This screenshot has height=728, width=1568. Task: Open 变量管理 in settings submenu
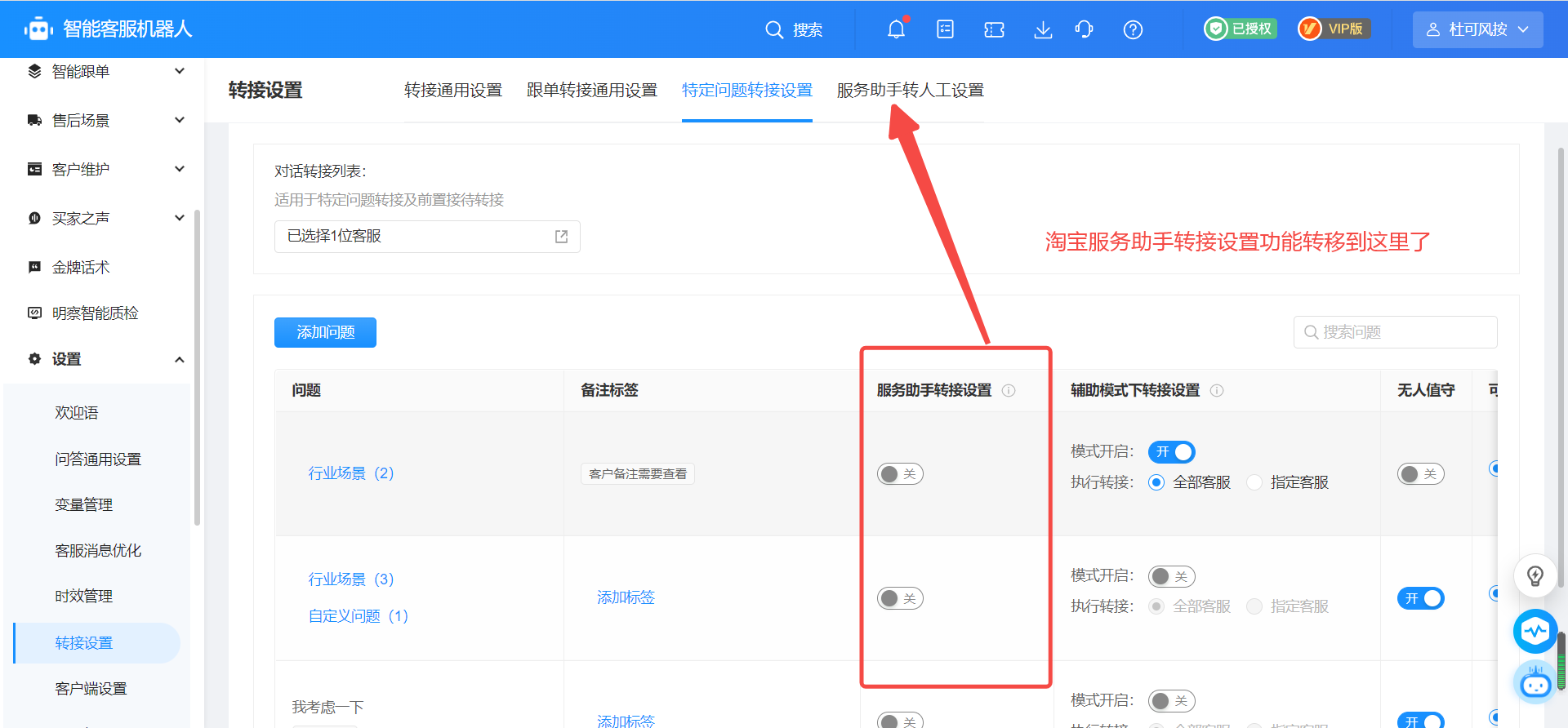[84, 505]
